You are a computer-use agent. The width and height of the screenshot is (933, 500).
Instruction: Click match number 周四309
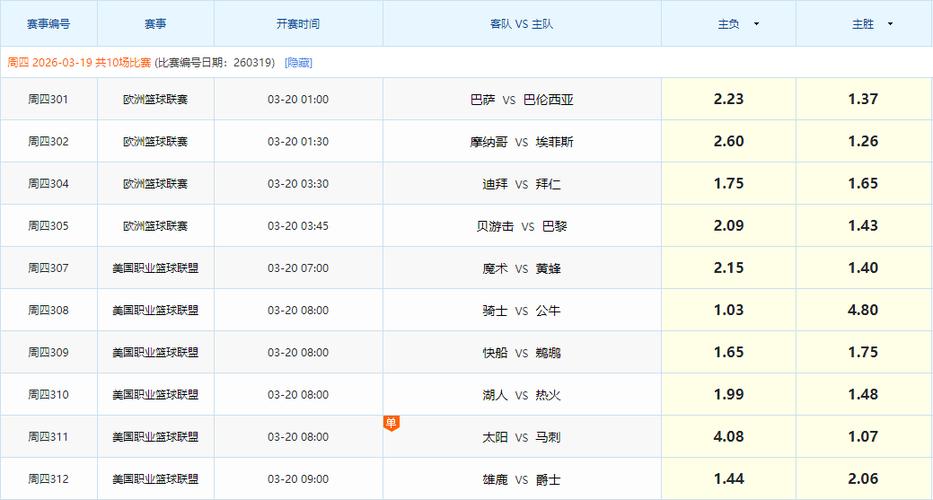point(49,353)
